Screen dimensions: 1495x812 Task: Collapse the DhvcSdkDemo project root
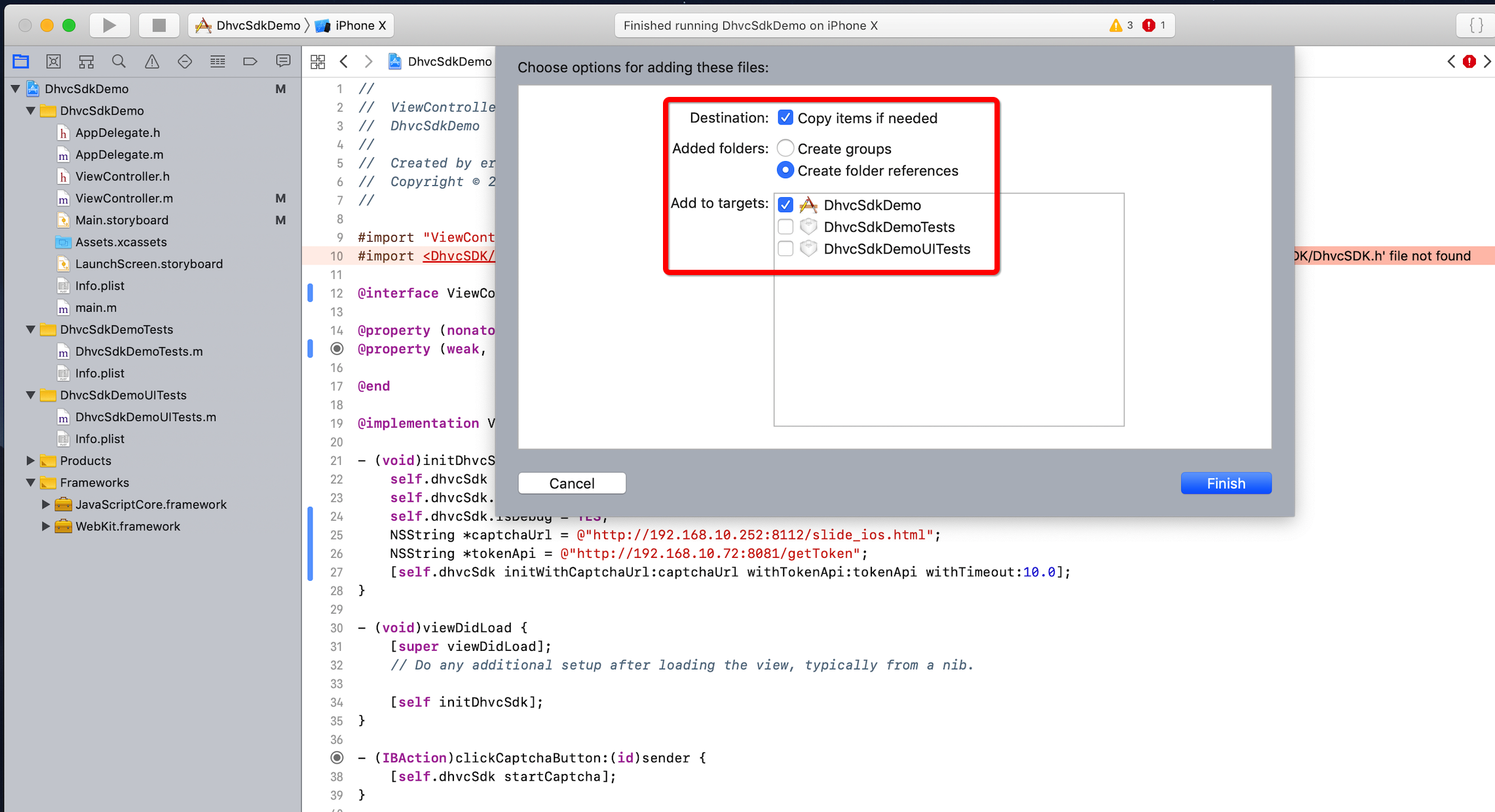[x=15, y=88]
